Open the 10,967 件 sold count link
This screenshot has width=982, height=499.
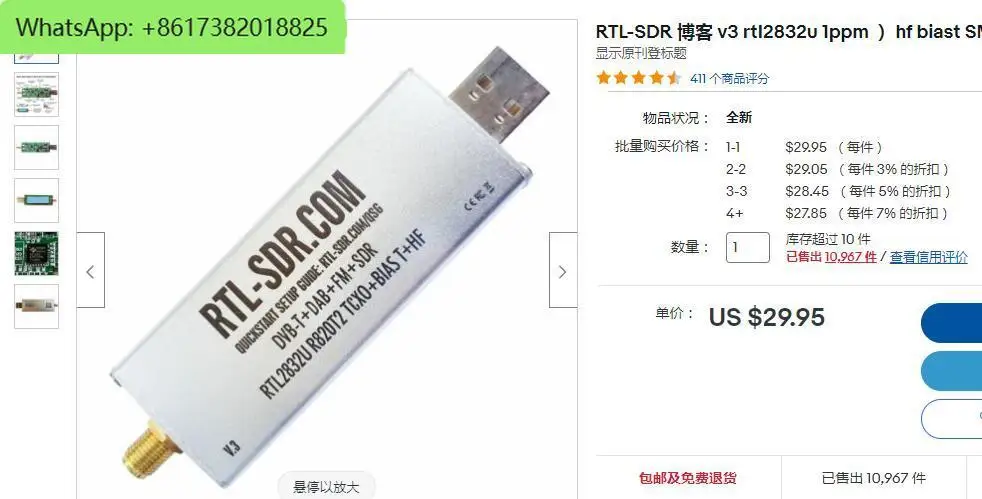pyautogui.click(x=850, y=257)
